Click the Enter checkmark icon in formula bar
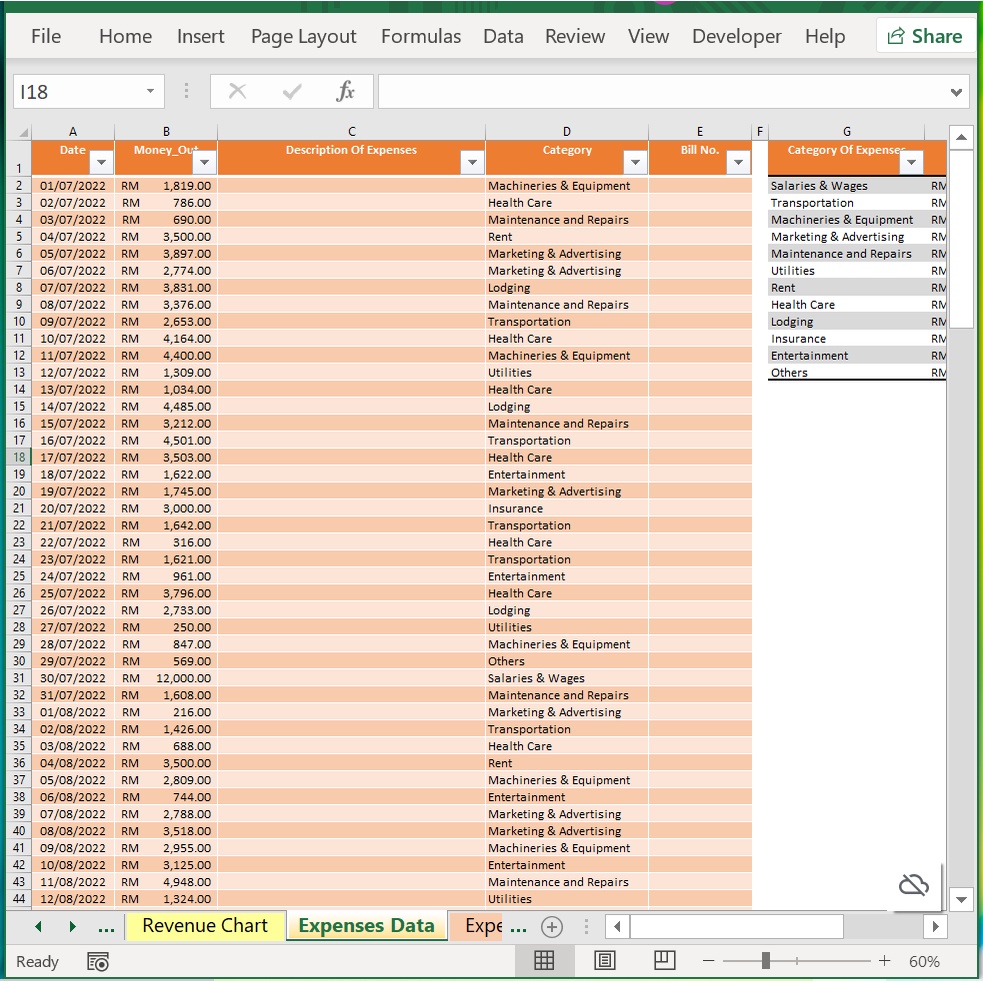 click(x=292, y=92)
